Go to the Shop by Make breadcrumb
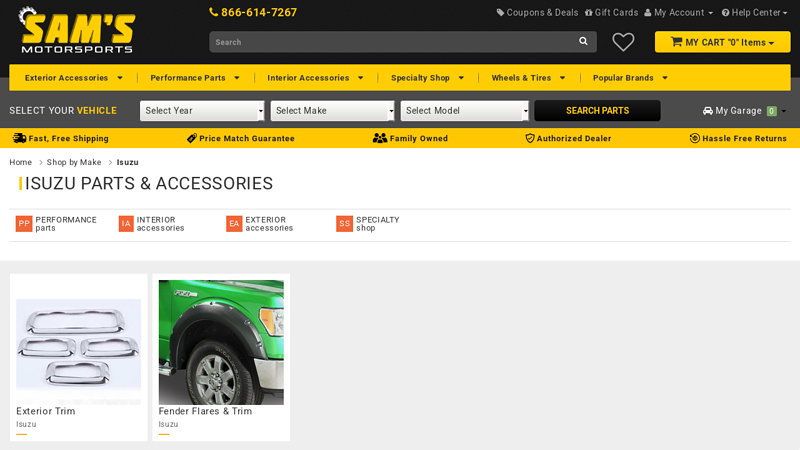Image resolution: width=800 pixels, height=450 pixels. point(74,162)
